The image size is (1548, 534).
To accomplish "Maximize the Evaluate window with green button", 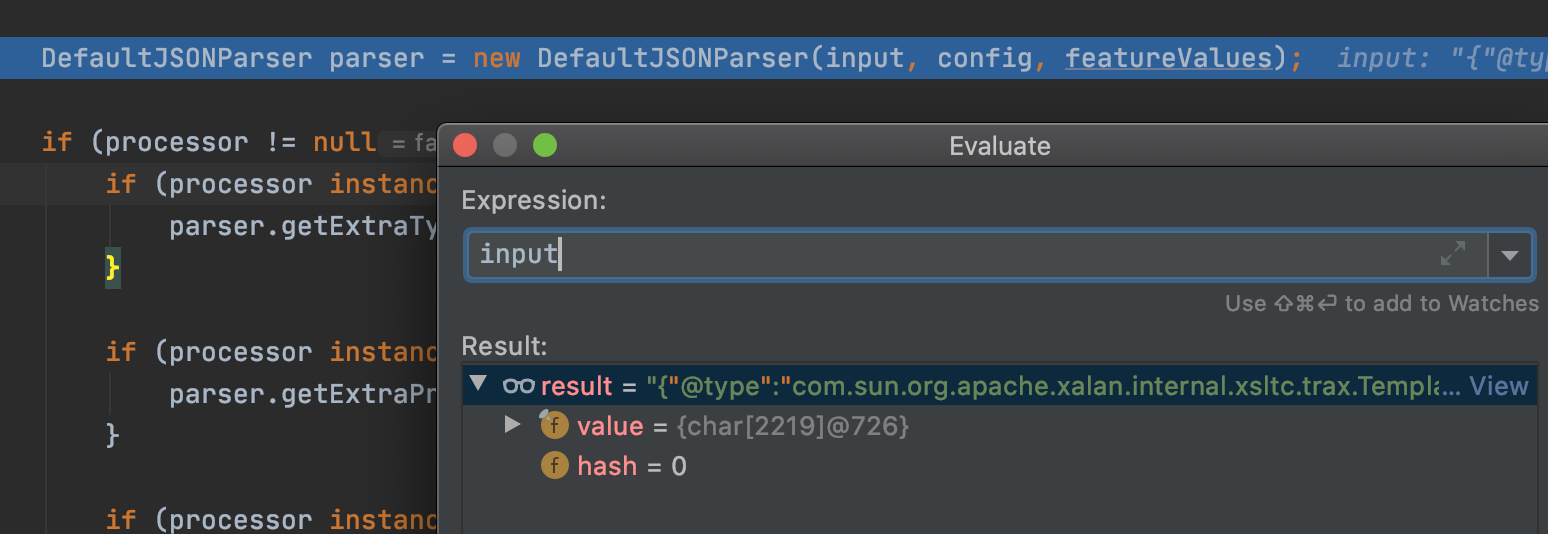I will click(544, 146).
